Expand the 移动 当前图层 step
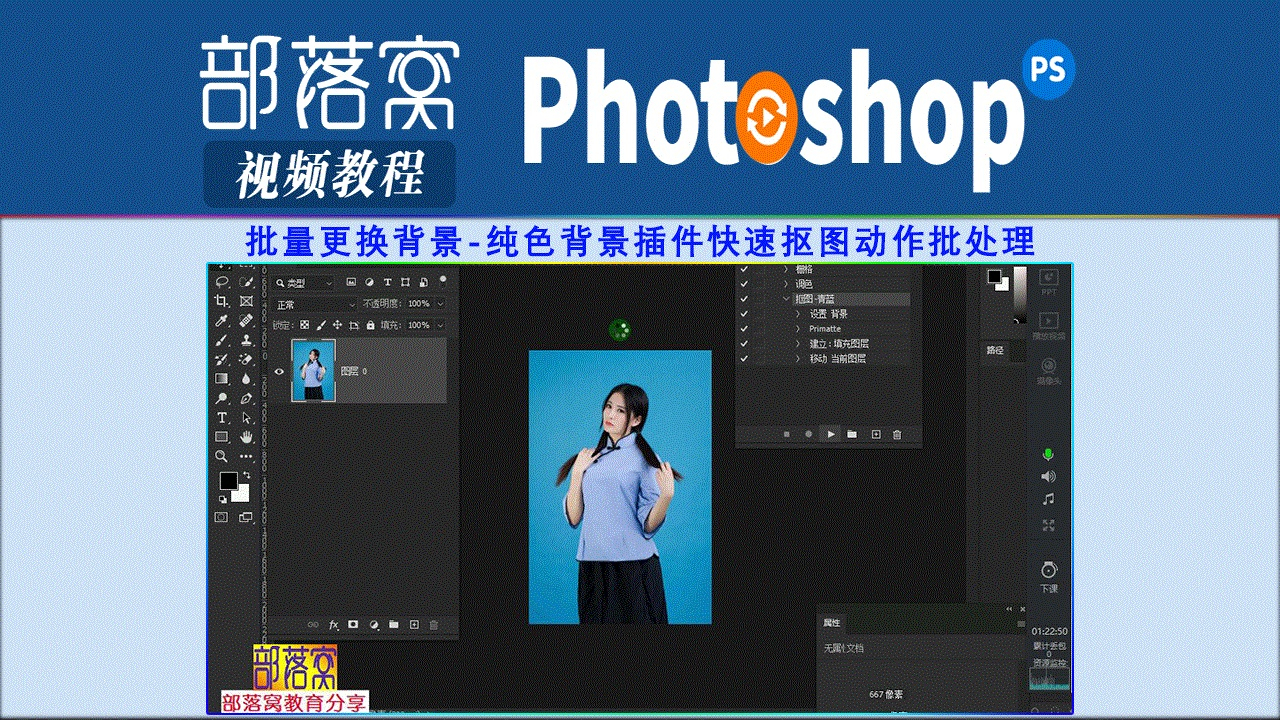The width and height of the screenshot is (1280, 720). (x=798, y=358)
